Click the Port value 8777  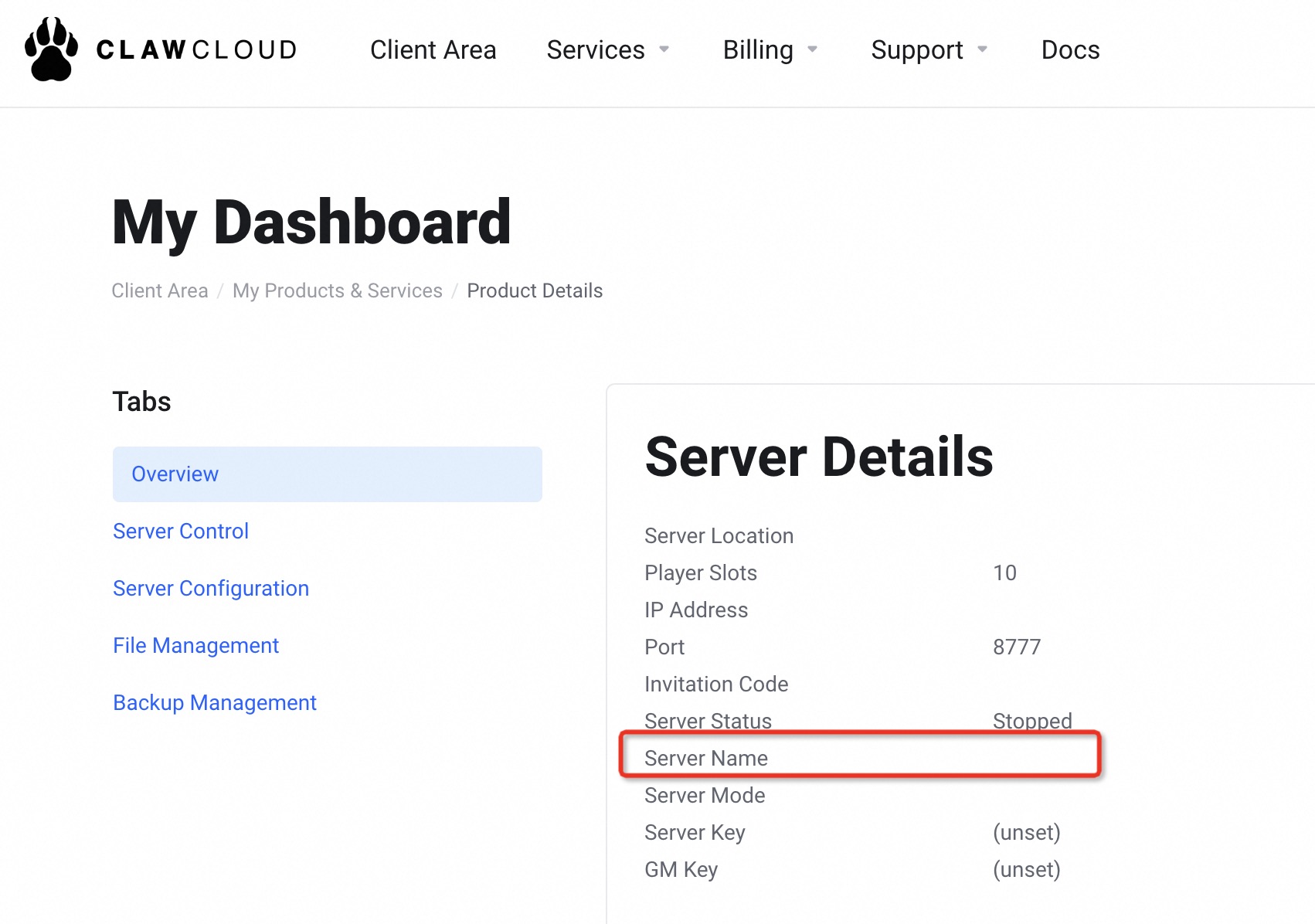[x=1017, y=647]
